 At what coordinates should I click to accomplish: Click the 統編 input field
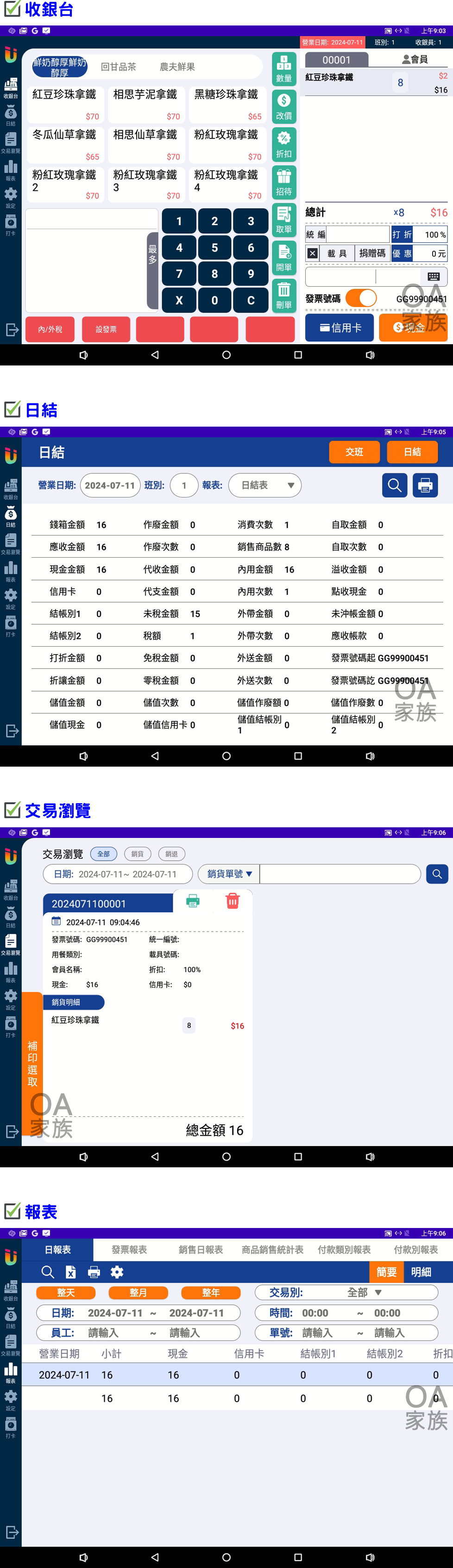pos(358,234)
